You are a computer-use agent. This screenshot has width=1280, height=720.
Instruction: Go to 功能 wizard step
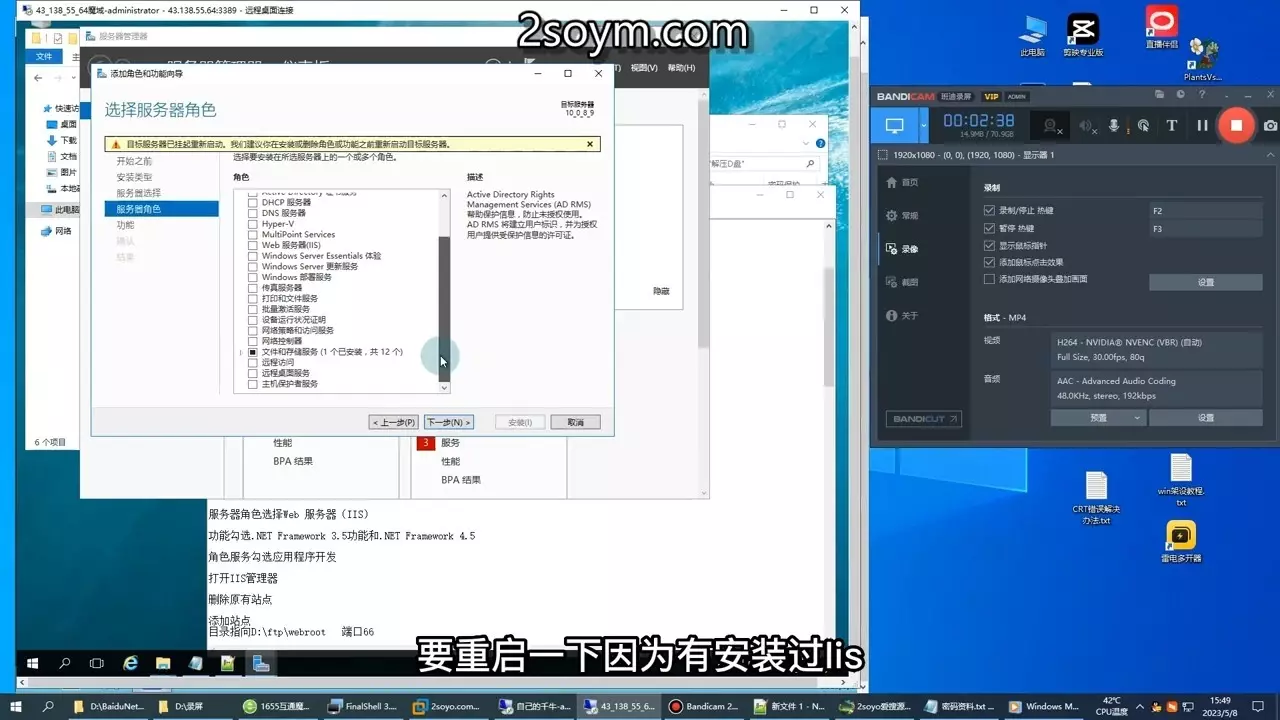point(125,225)
